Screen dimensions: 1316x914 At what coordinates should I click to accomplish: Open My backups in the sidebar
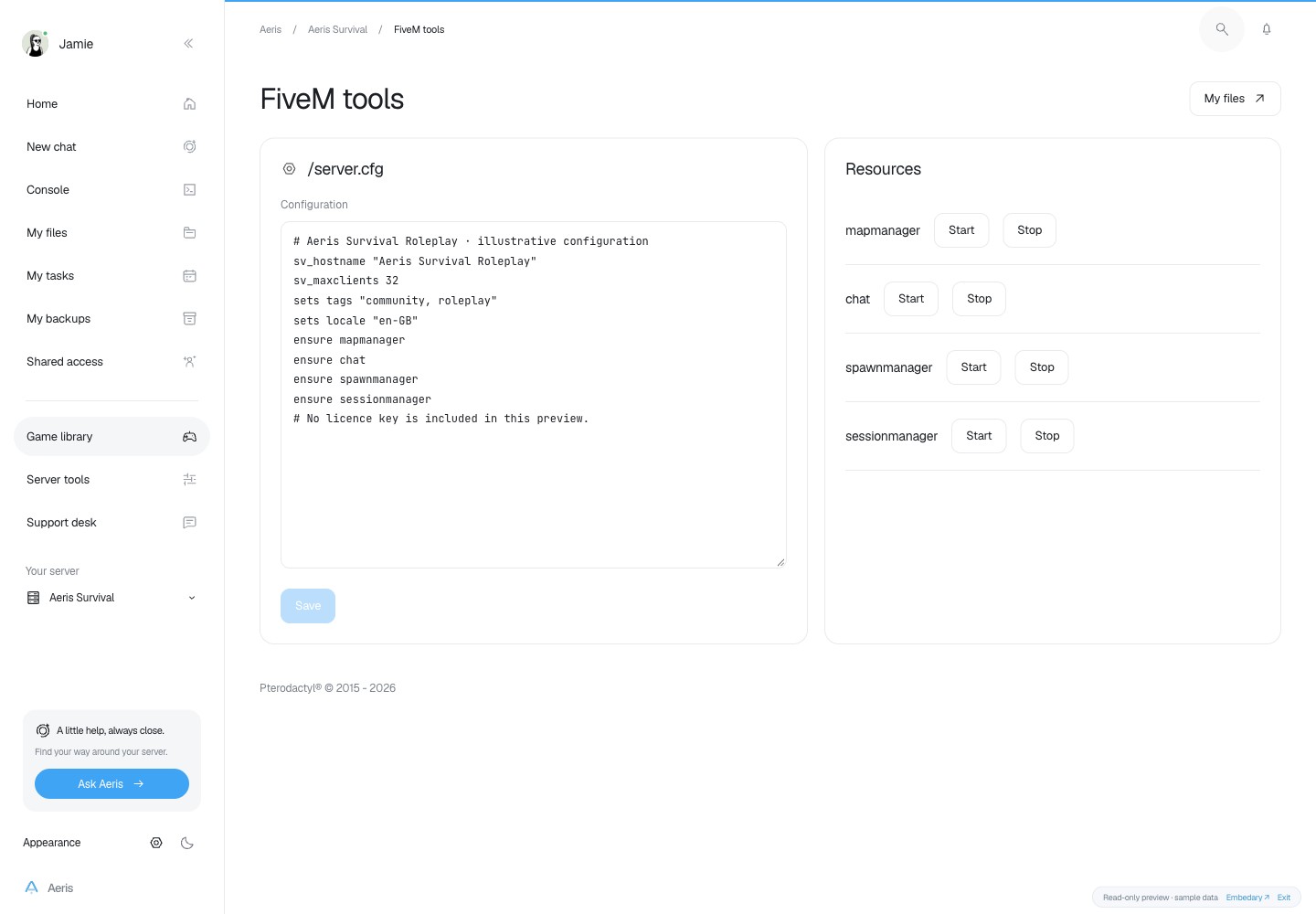[x=111, y=318]
